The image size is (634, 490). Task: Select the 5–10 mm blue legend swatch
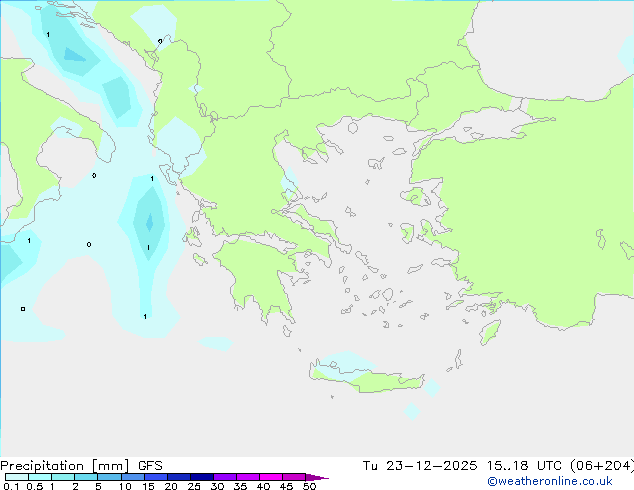[109, 477]
